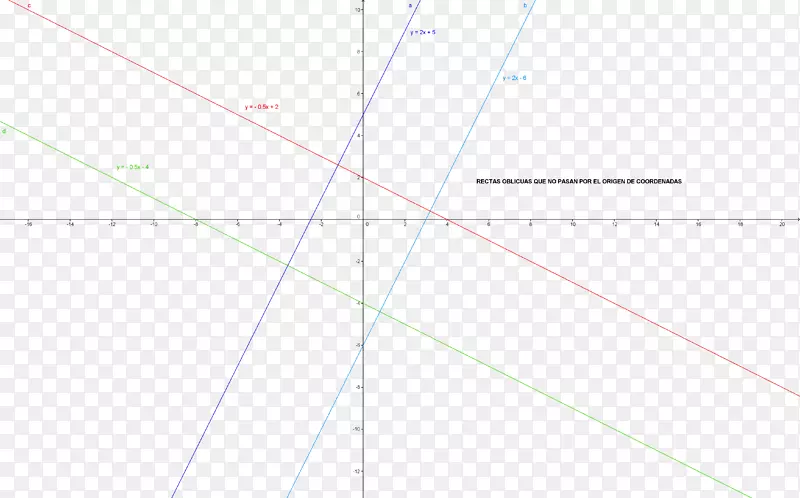Click where purple line crosses the y-axis
This screenshot has height=498, width=800.
(x=363, y=112)
